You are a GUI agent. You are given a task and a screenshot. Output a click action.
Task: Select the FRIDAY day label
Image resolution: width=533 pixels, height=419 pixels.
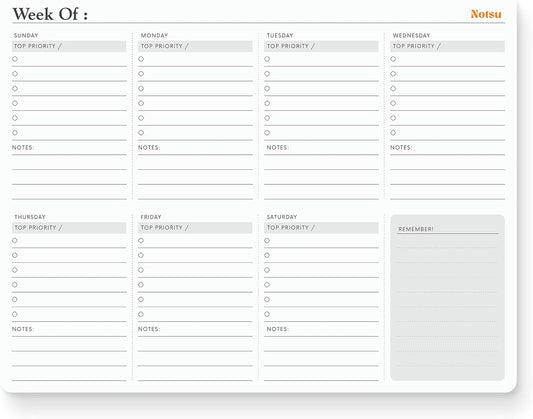point(151,217)
